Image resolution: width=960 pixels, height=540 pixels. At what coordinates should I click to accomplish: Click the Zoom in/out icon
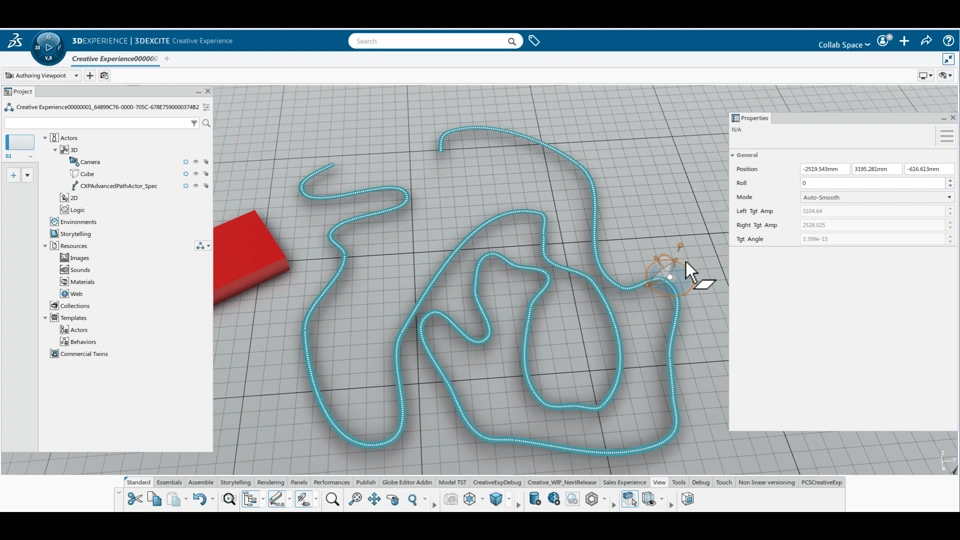(x=355, y=499)
